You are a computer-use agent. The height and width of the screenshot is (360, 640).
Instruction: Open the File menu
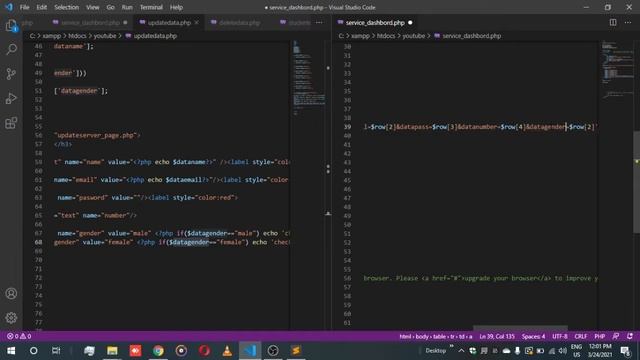(24, 7)
